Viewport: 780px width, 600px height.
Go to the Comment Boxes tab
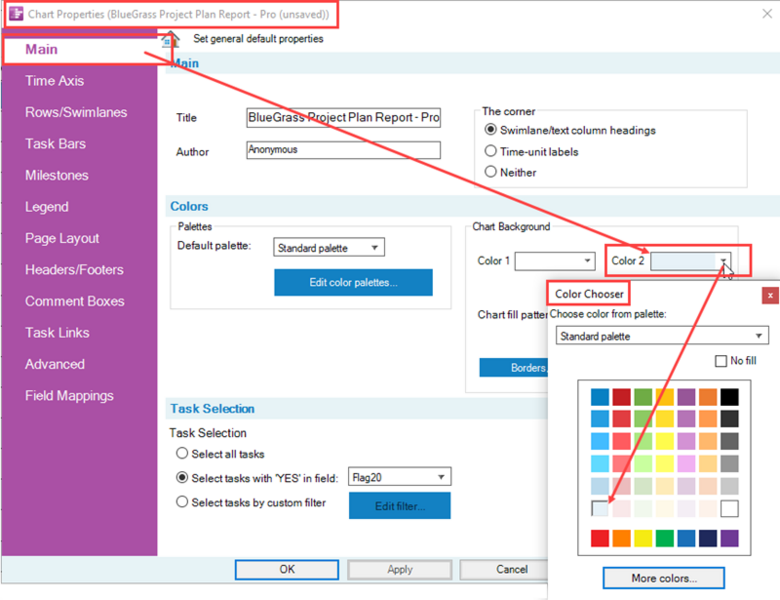(x=75, y=301)
